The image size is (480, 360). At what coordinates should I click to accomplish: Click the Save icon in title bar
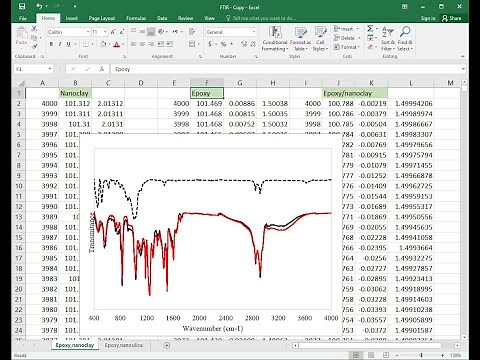22,7
